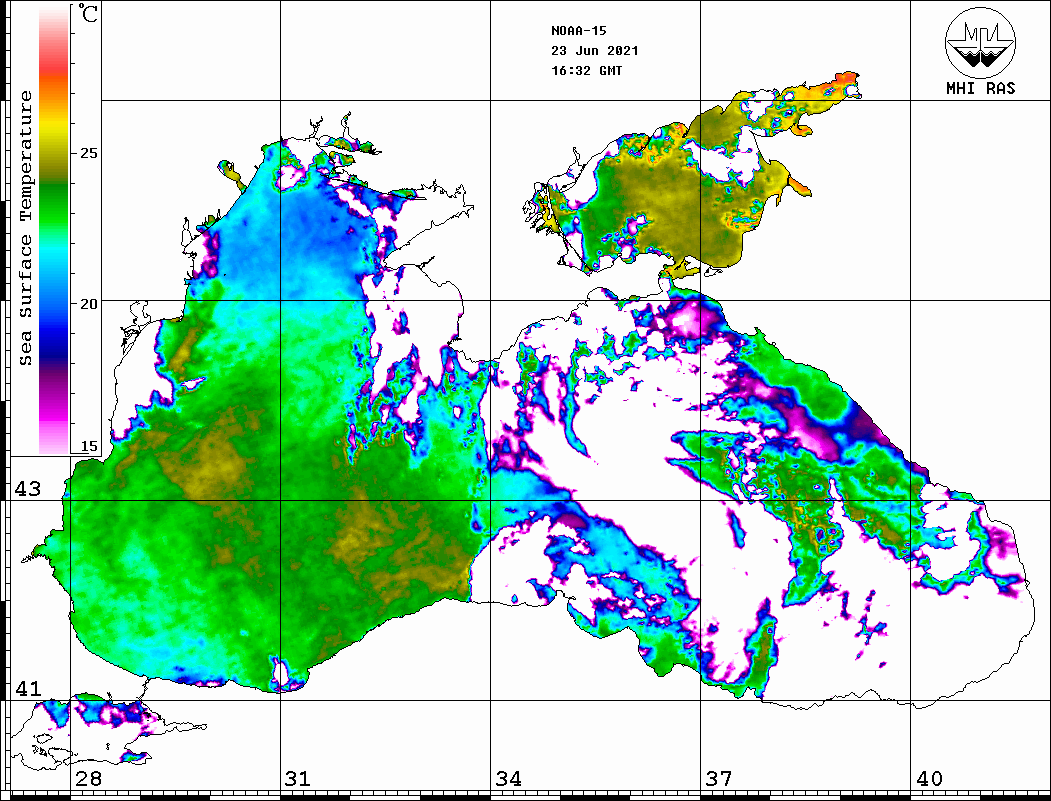This screenshot has height=801, width=1051.
Task: Click the "Sea Surface Temperature" vertical label
Action: tap(25, 228)
